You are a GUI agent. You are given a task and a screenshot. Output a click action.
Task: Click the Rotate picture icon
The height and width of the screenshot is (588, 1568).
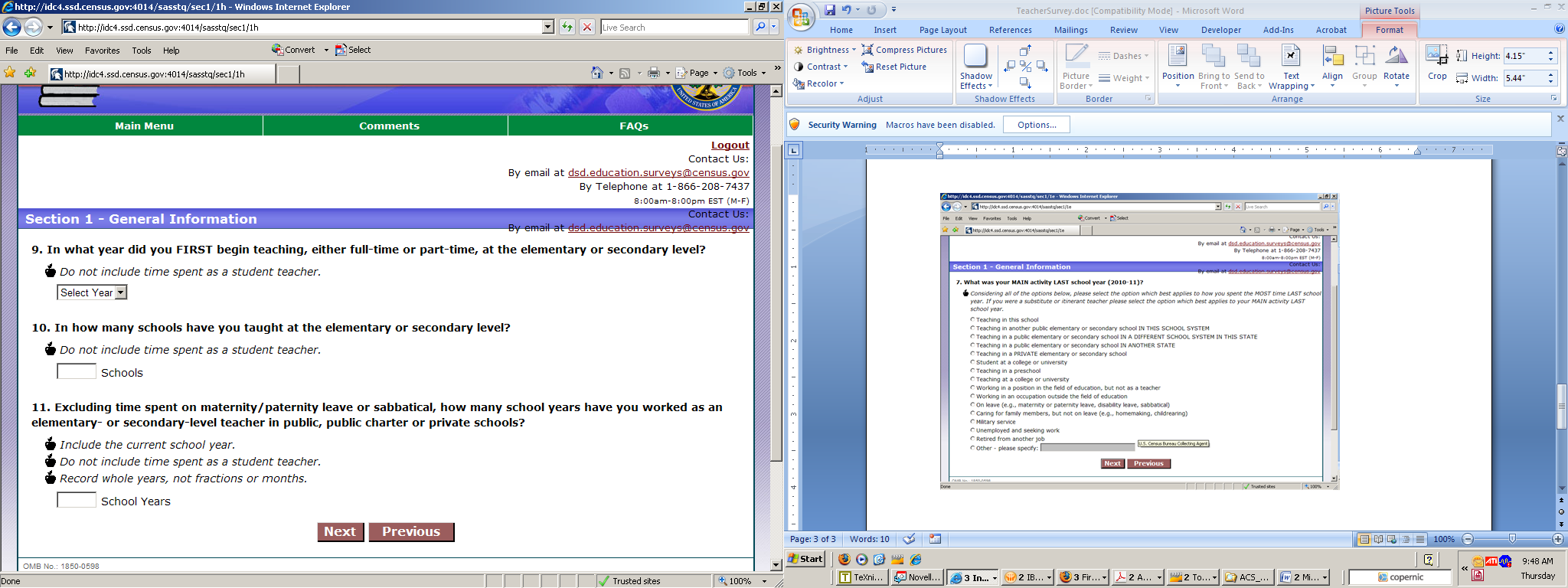point(1396,62)
